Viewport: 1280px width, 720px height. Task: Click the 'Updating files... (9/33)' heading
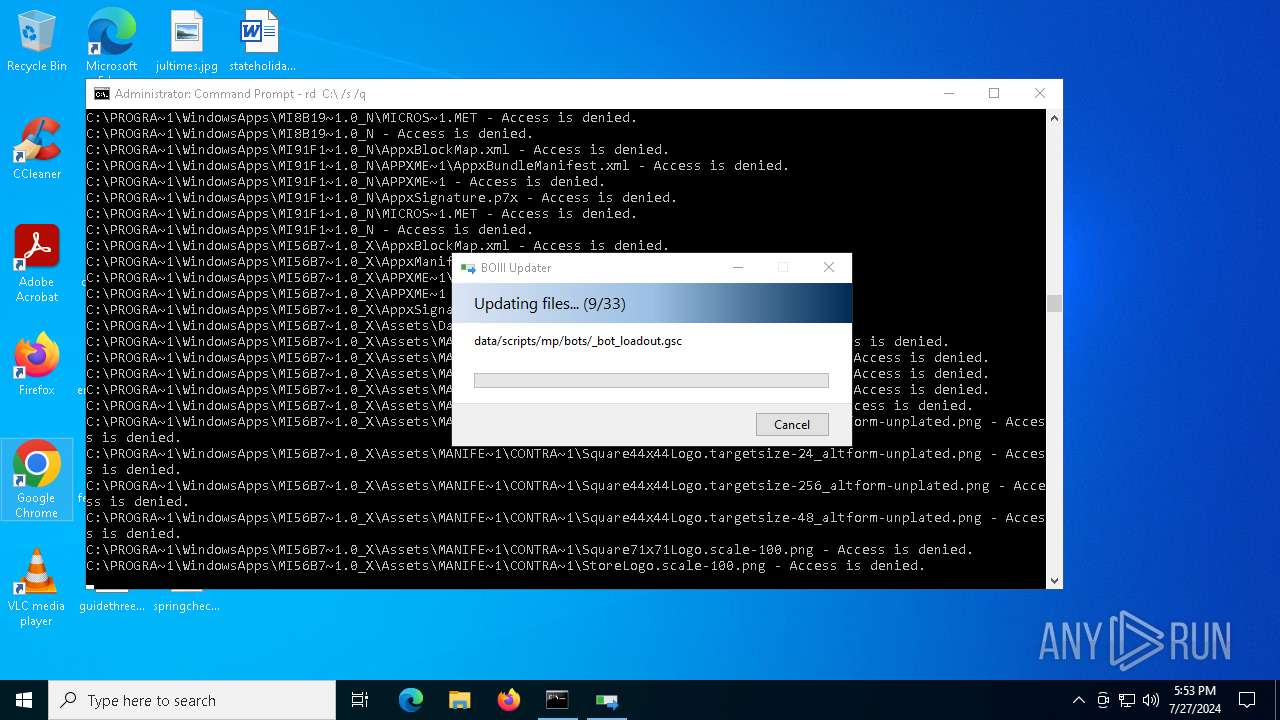[549, 304]
